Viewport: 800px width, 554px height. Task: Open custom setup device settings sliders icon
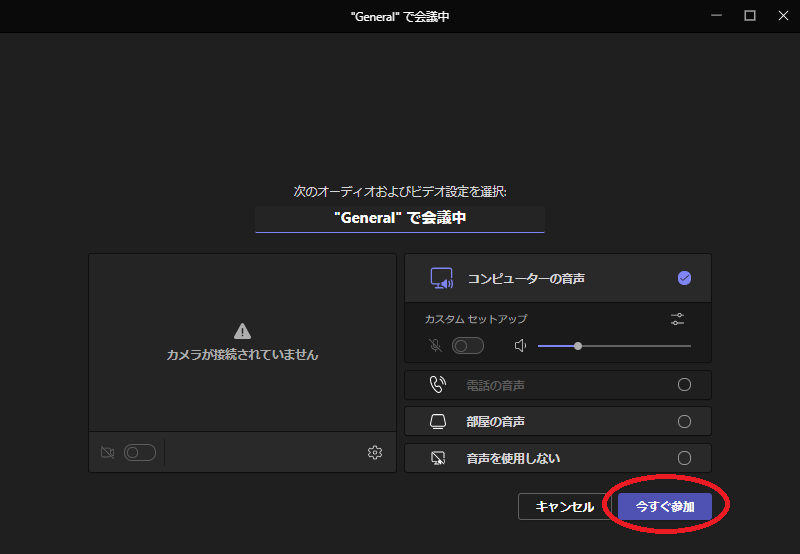pos(677,319)
